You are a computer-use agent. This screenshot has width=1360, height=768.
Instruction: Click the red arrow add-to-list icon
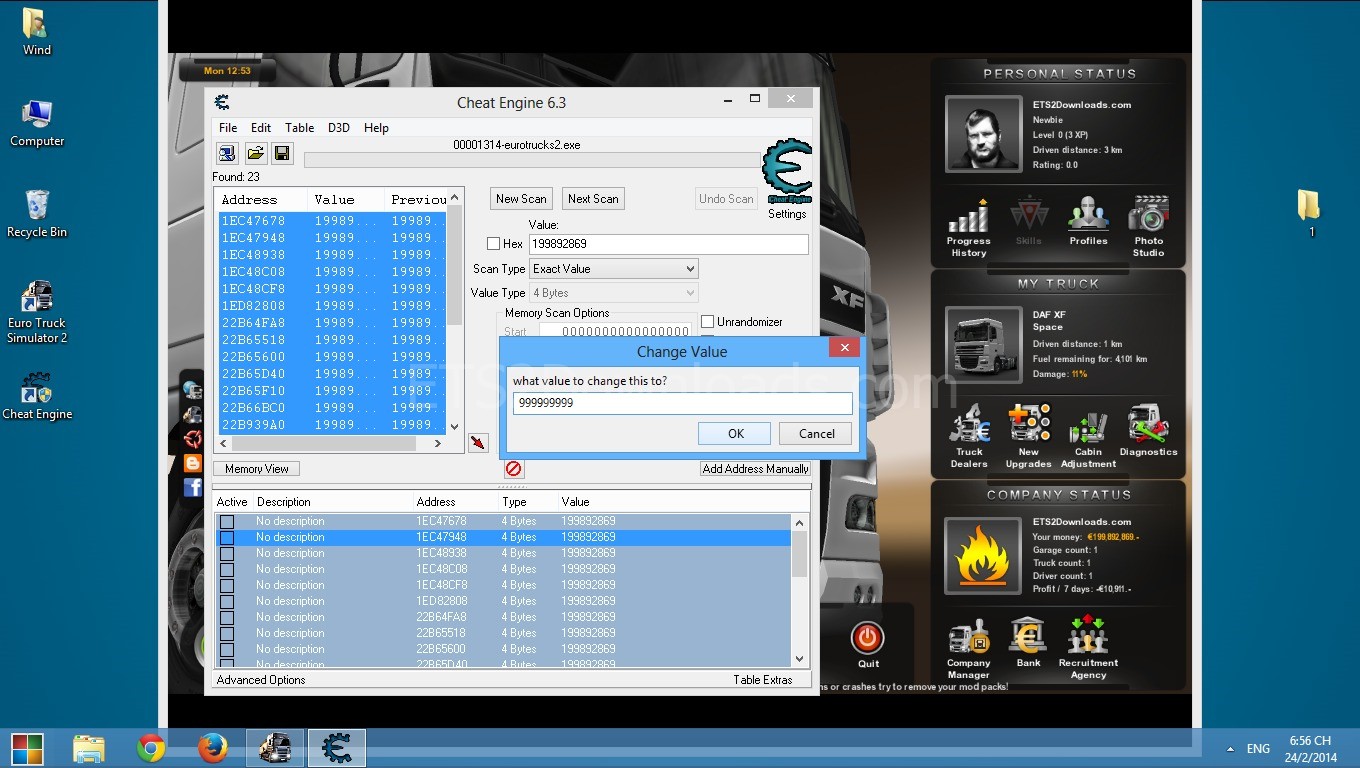point(478,442)
